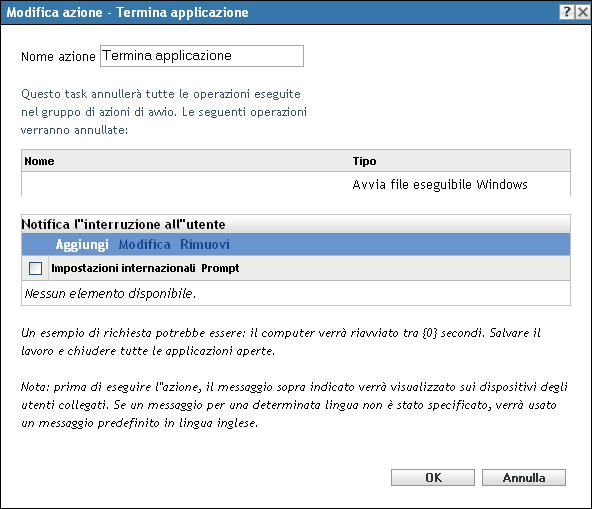Click the Tipo column header

364,161
